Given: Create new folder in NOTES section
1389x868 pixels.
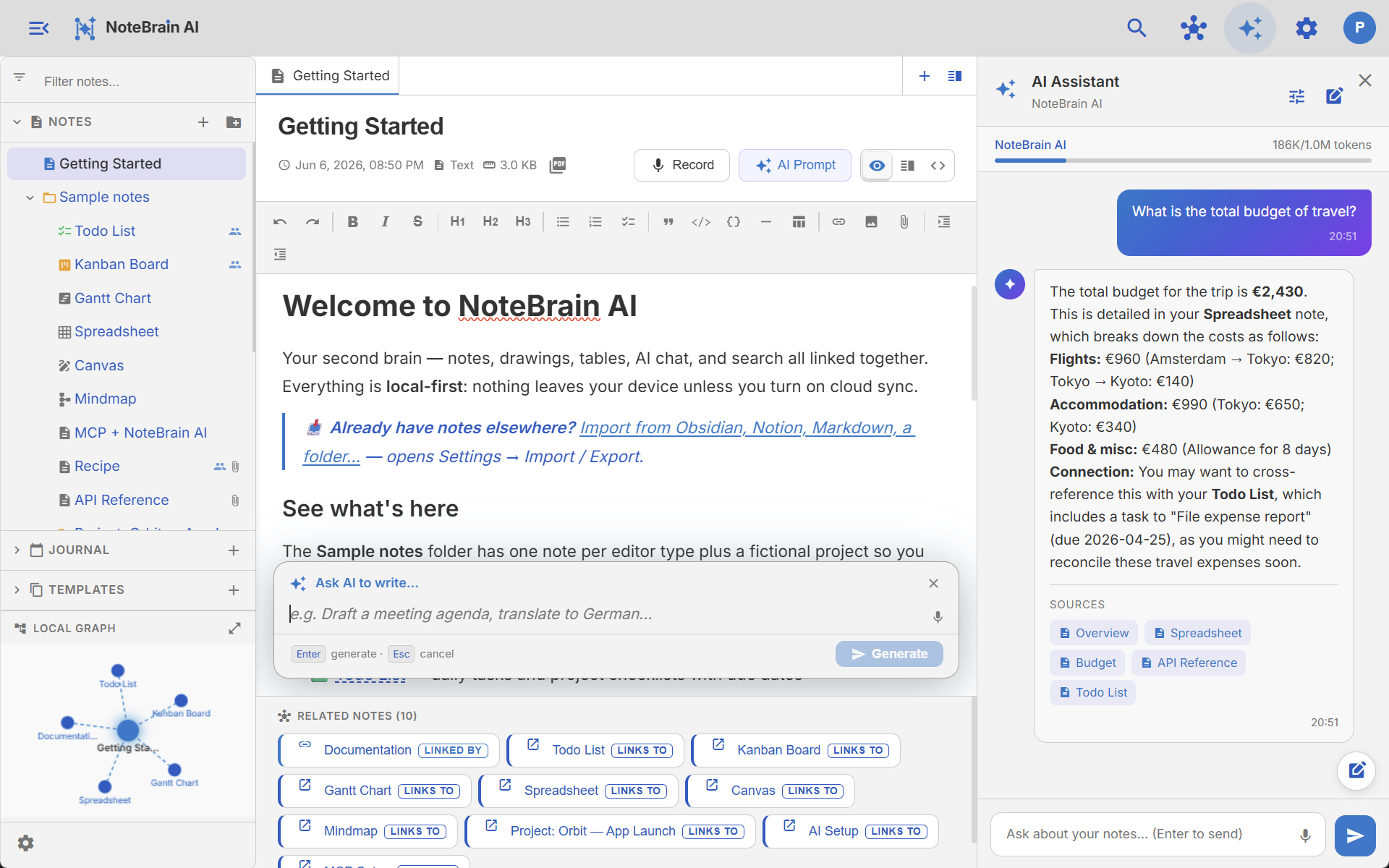Looking at the screenshot, I should click(x=234, y=122).
